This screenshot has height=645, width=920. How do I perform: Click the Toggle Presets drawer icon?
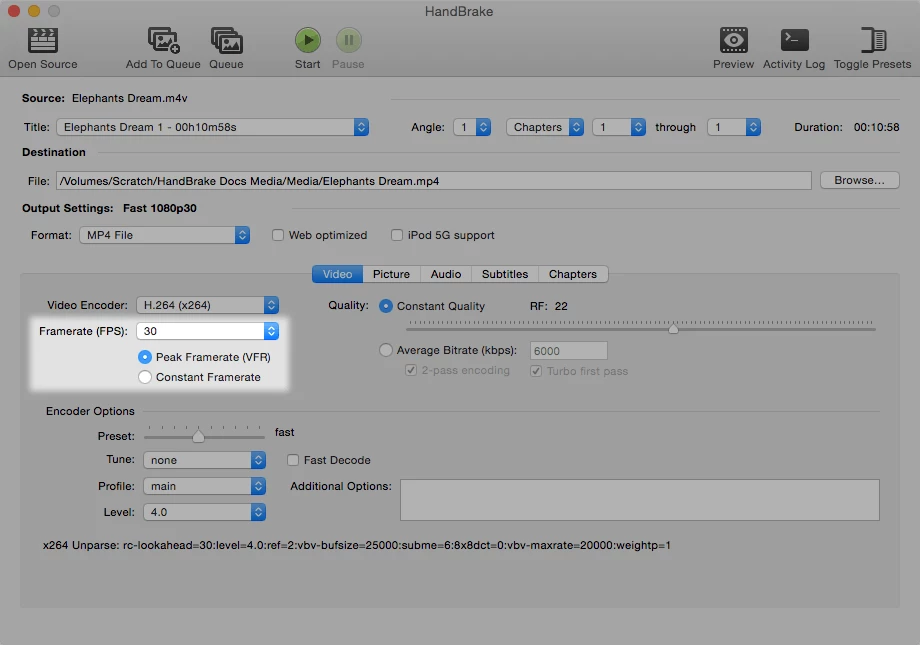coord(873,40)
